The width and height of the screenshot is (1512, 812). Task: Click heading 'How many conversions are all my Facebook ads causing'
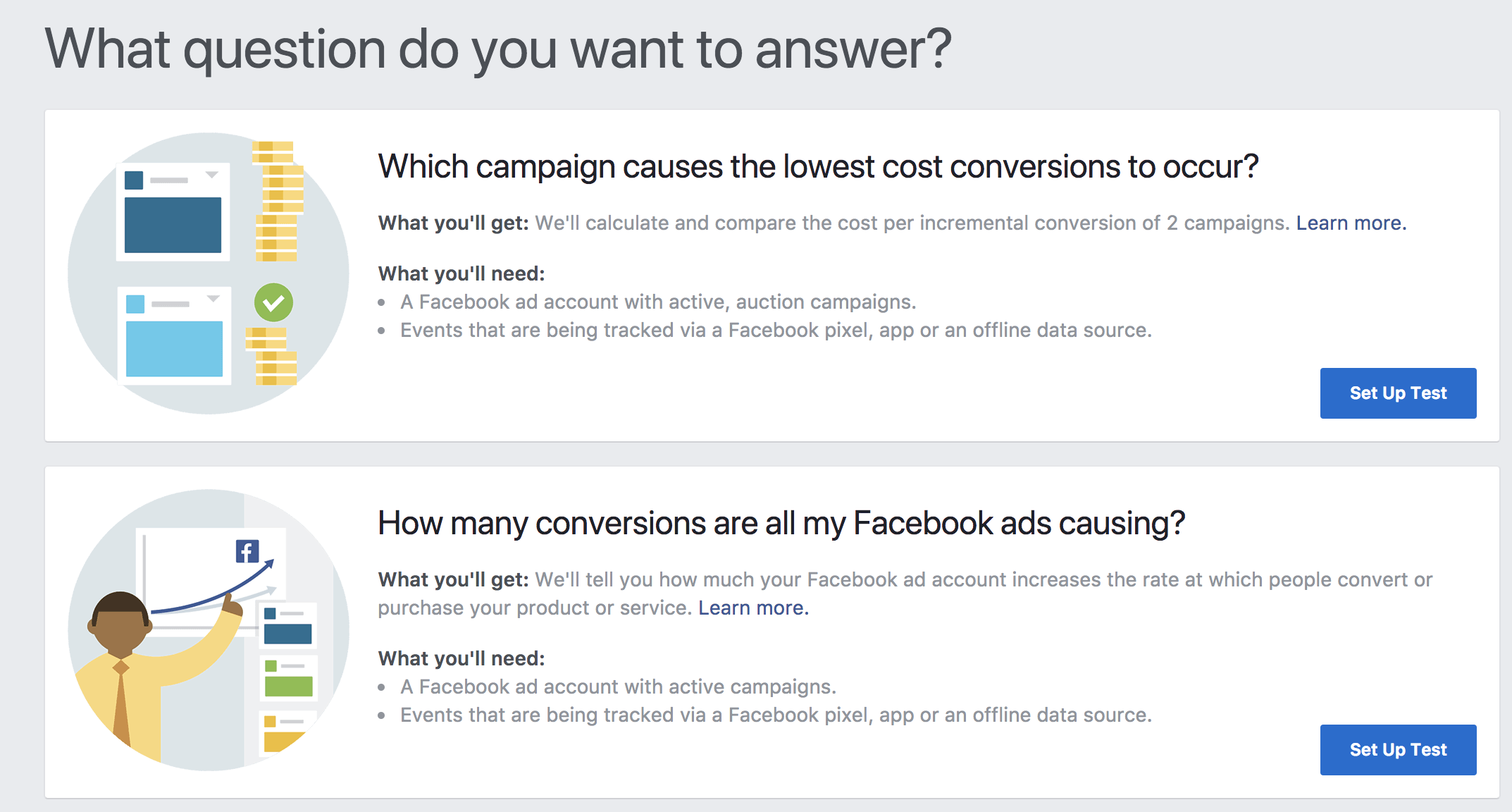tap(781, 524)
